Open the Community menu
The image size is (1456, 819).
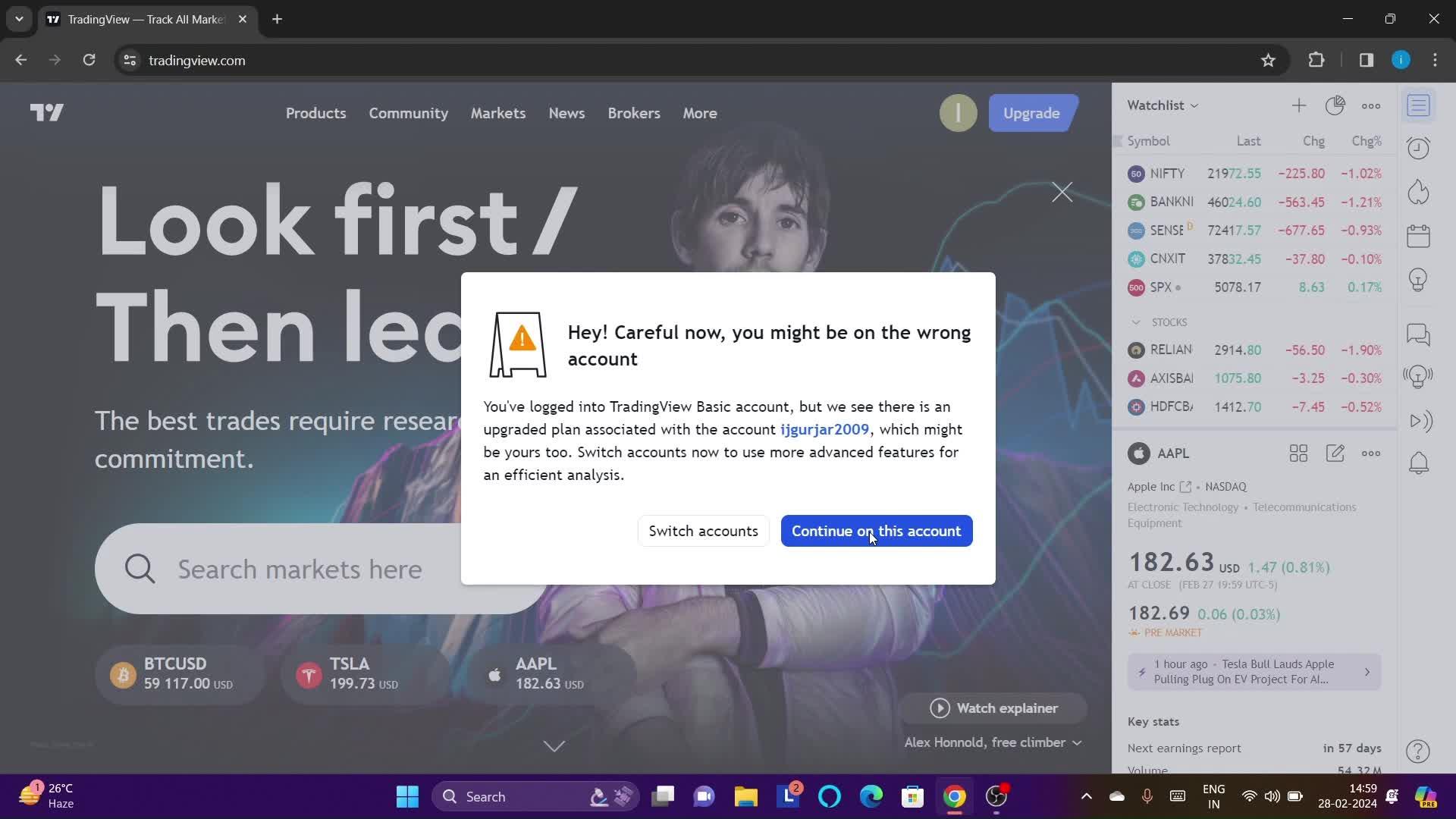pos(408,113)
